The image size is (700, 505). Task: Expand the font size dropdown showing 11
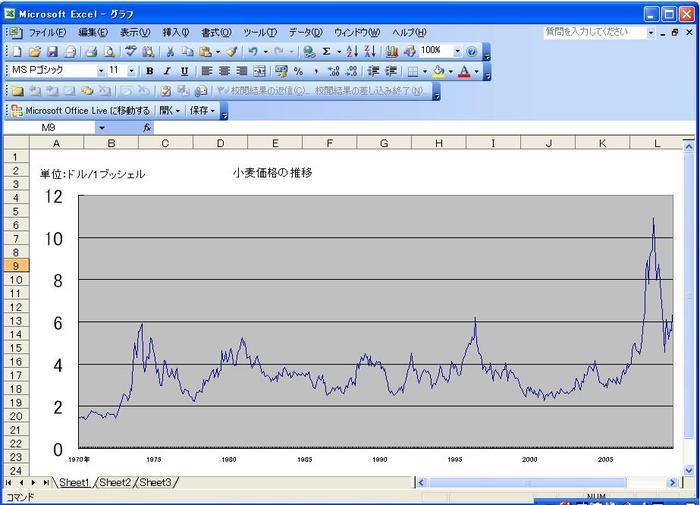tap(132, 71)
